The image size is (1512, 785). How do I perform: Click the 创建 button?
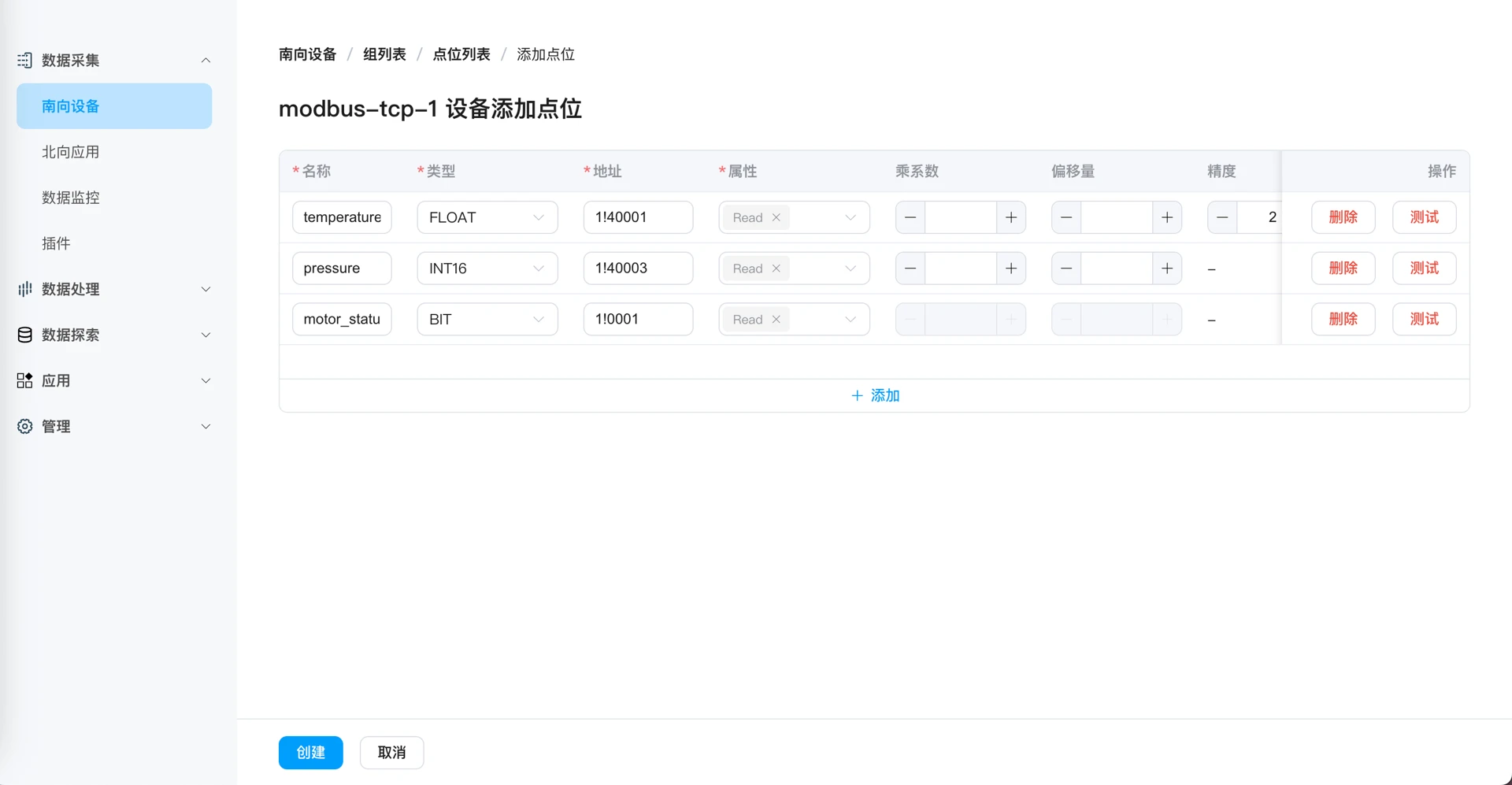click(x=310, y=753)
